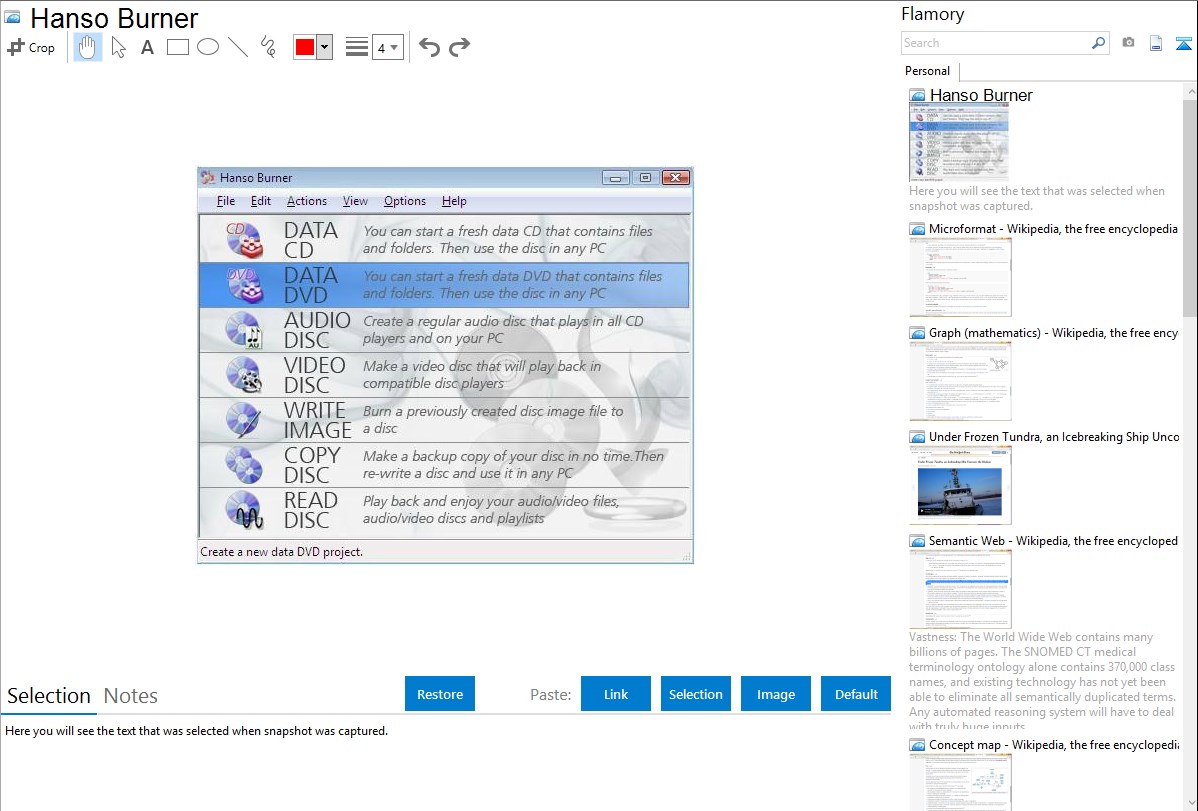
Task: Click the 'Create a new data DVD project.' status text
Action: tap(281, 552)
